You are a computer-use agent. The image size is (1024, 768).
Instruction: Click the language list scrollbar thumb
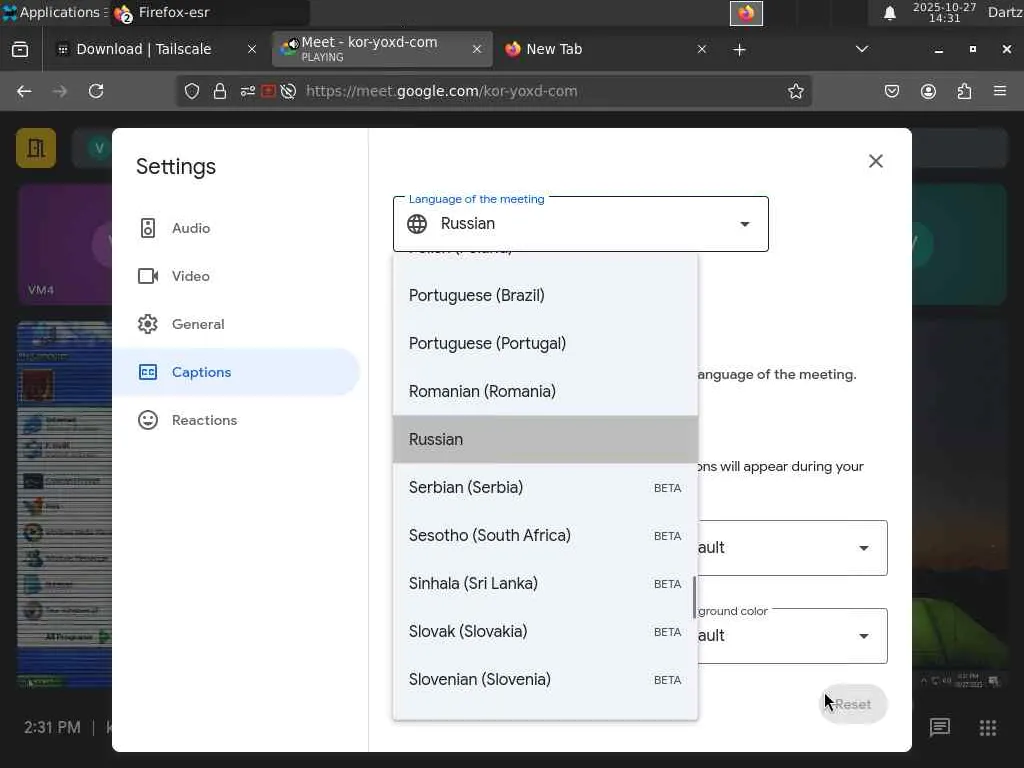694,597
